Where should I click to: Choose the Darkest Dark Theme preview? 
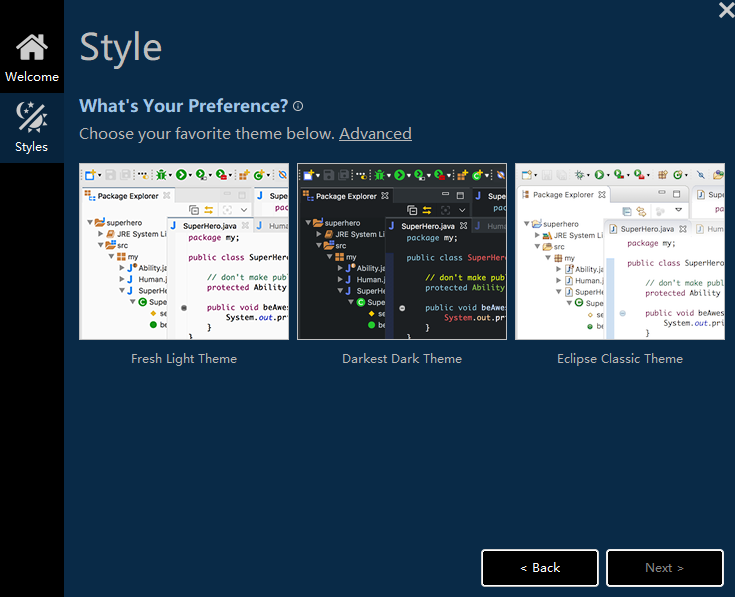402,252
